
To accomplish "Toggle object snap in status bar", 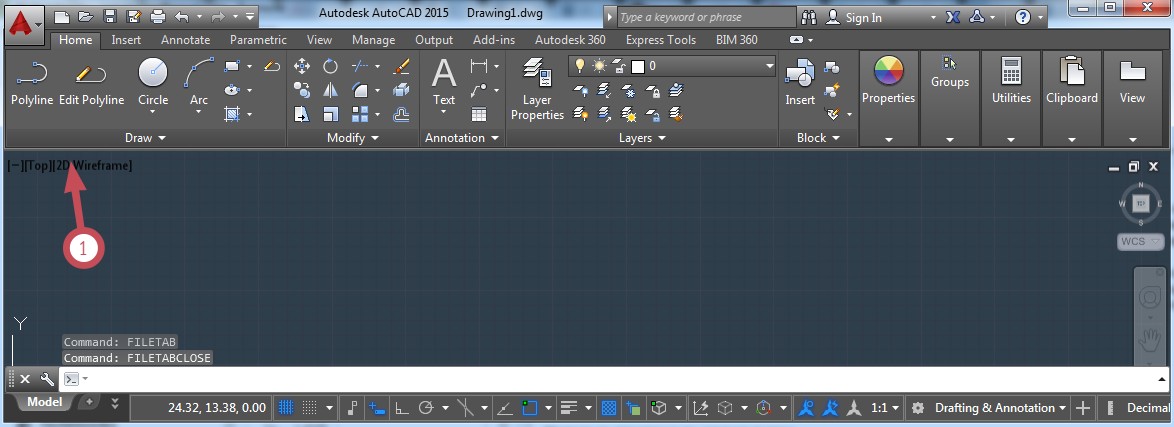I will 530,408.
